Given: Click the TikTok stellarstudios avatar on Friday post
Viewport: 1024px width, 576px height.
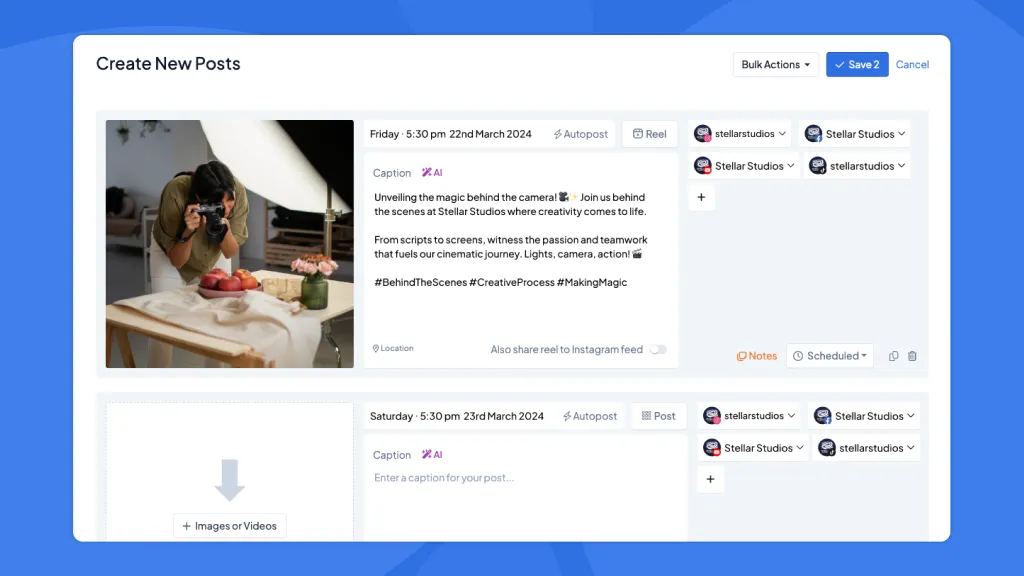Looking at the screenshot, I should pyautogui.click(x=818, y=166).
